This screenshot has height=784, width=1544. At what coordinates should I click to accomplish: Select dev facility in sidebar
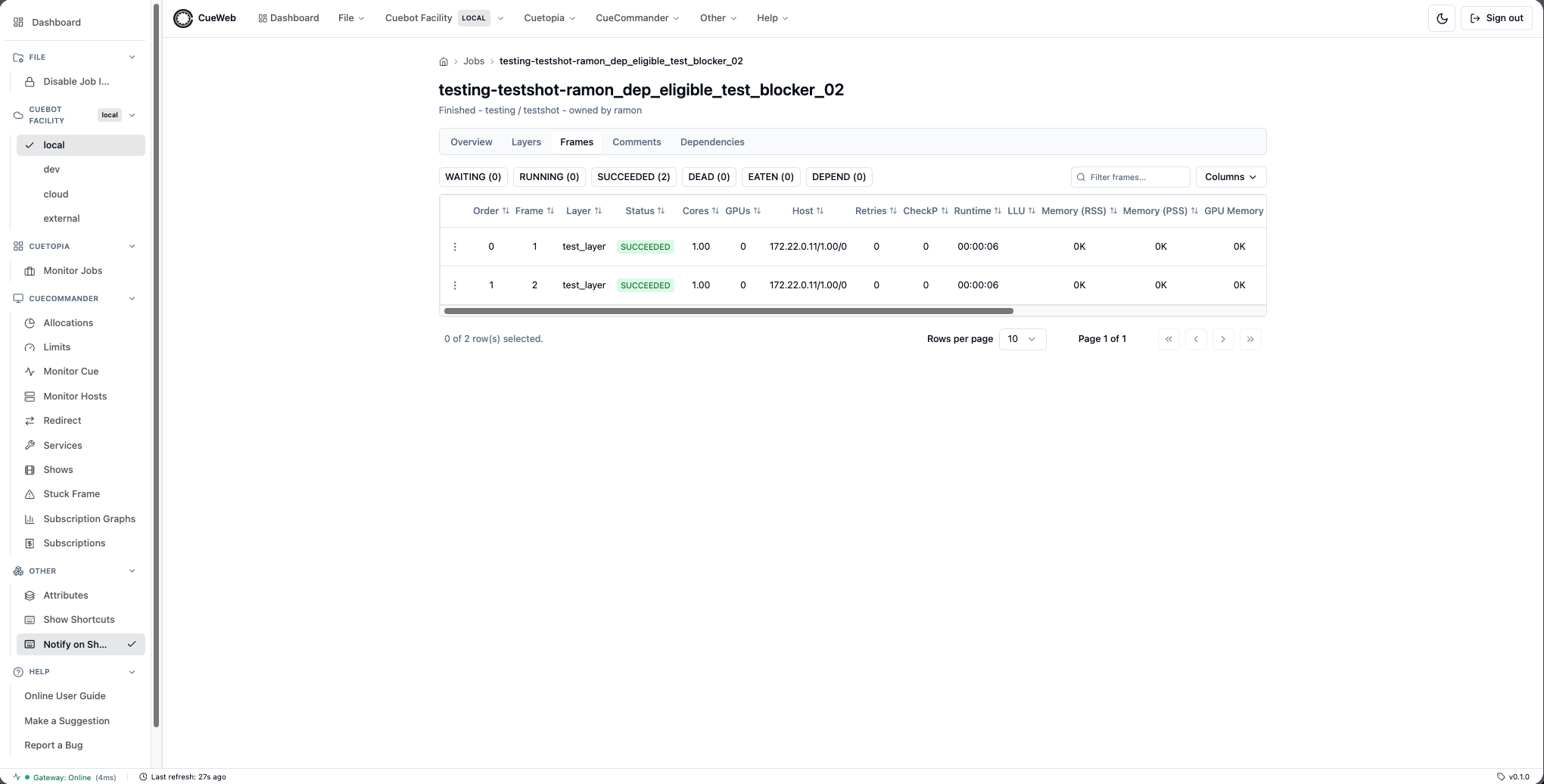pos(81,170)
